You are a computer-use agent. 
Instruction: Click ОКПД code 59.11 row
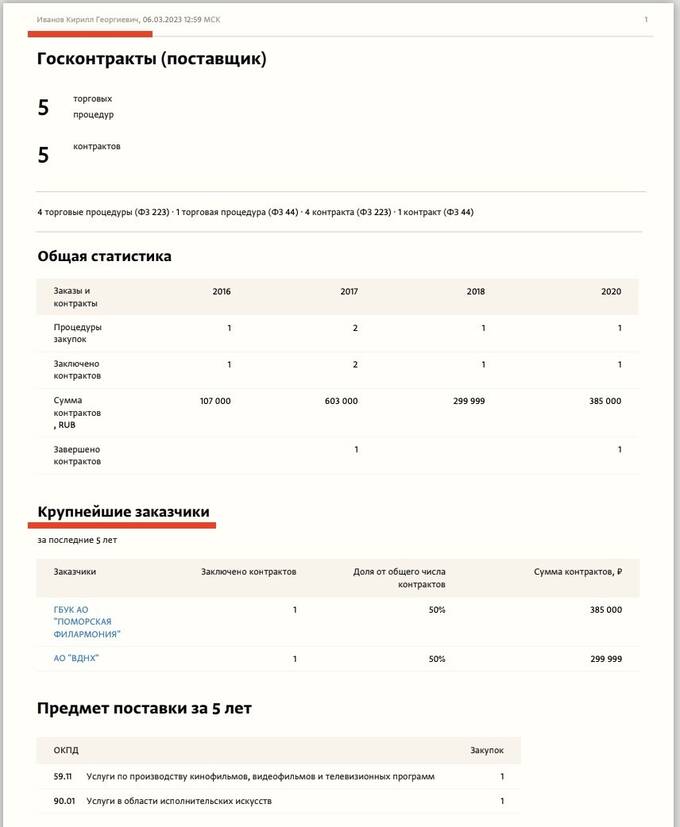point(279,776)
